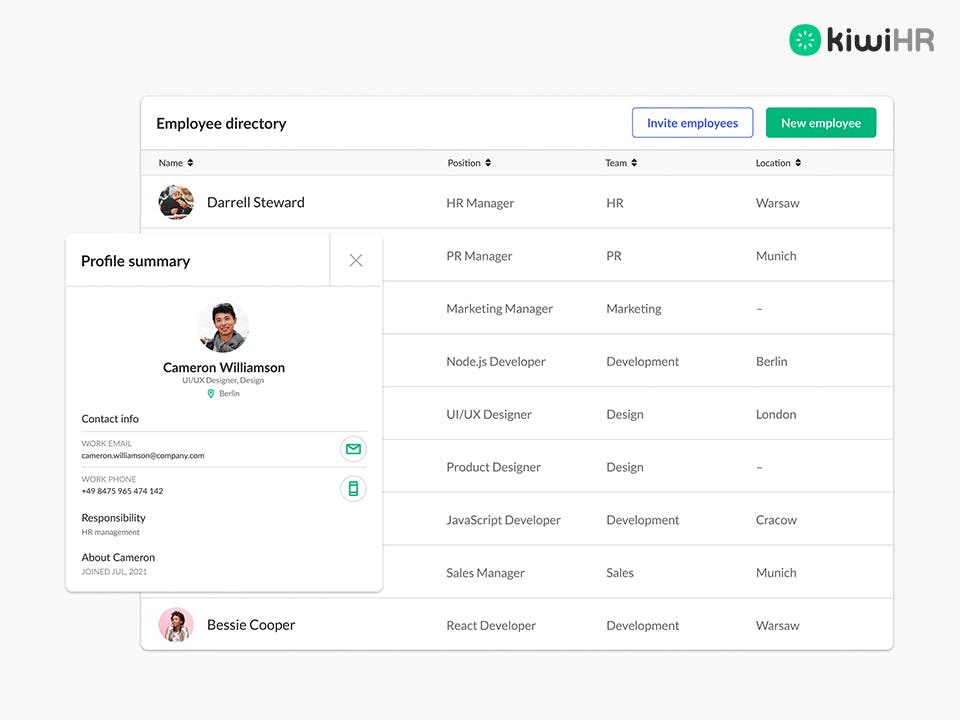960x720 pixels.
Task: Click the New employee button
Action: (820, 123)
